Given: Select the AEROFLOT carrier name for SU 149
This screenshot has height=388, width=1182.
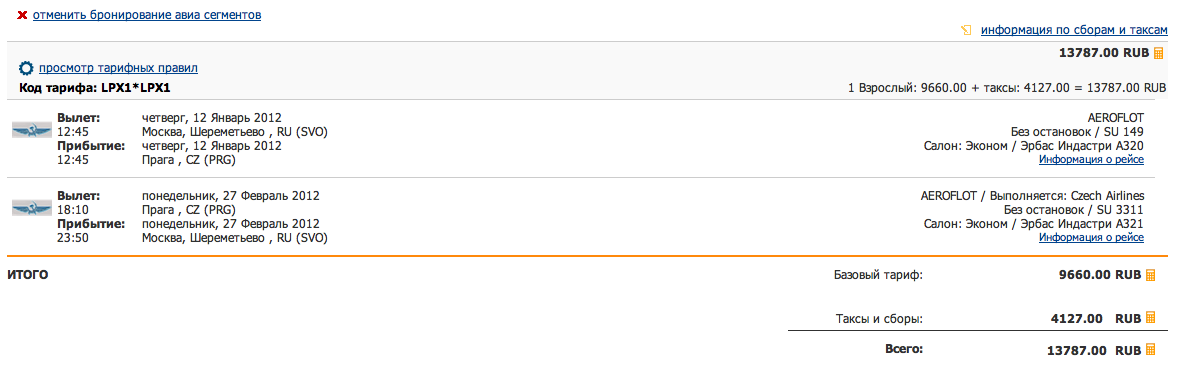Looking at the screenshot, I should click(1116, 118).
